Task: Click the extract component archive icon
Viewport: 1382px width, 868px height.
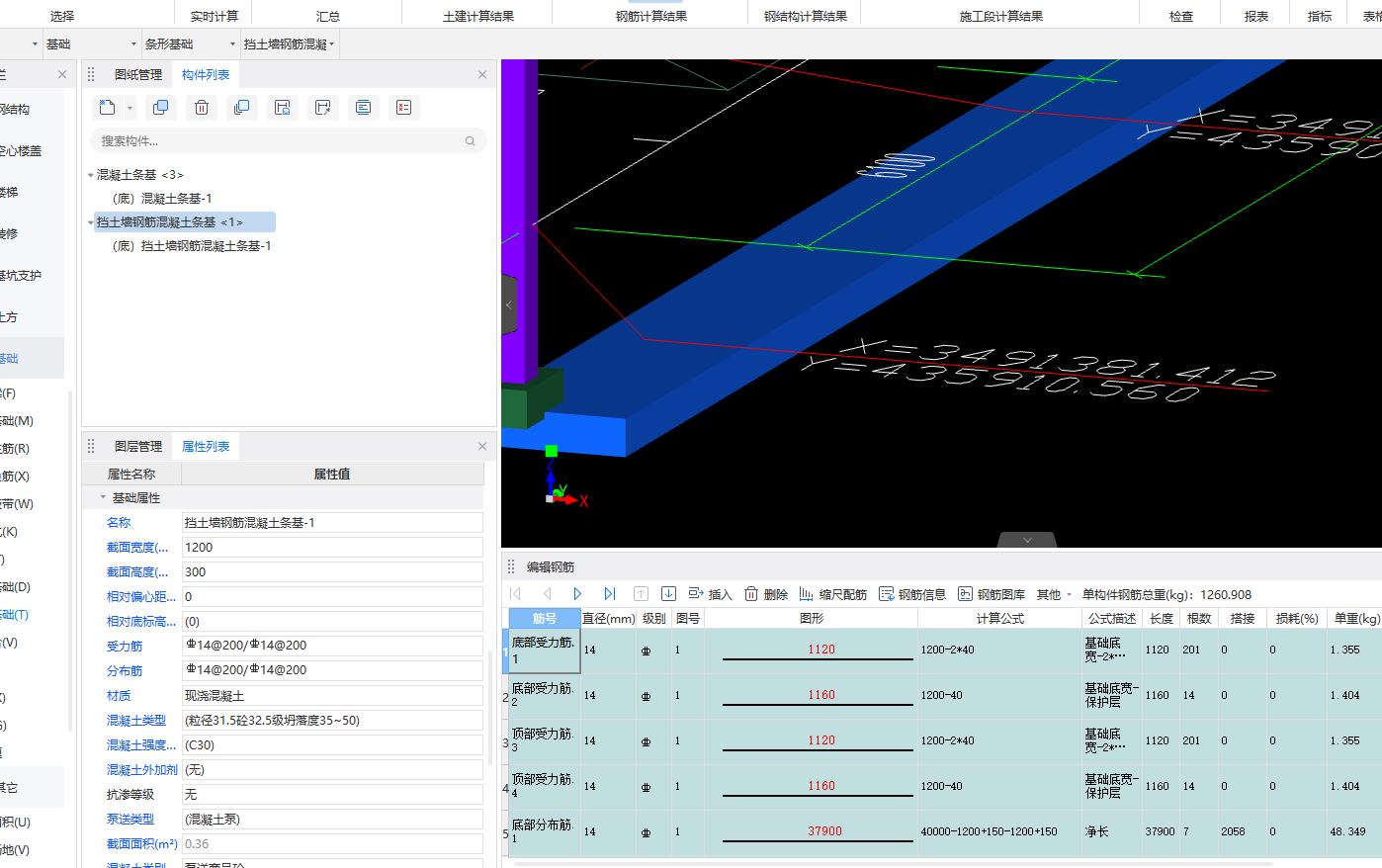Action: click(322, 108)
